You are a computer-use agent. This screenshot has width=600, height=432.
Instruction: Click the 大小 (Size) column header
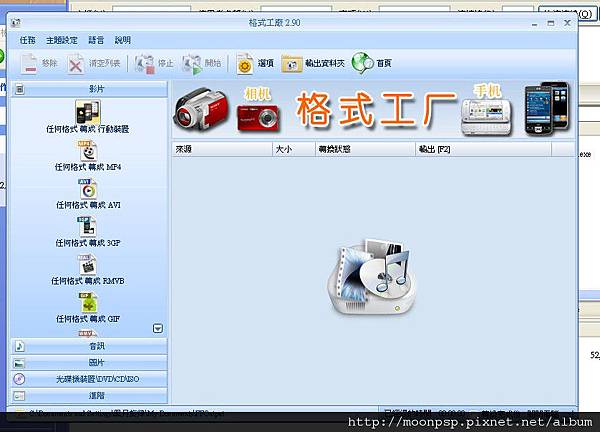[294, 149]
